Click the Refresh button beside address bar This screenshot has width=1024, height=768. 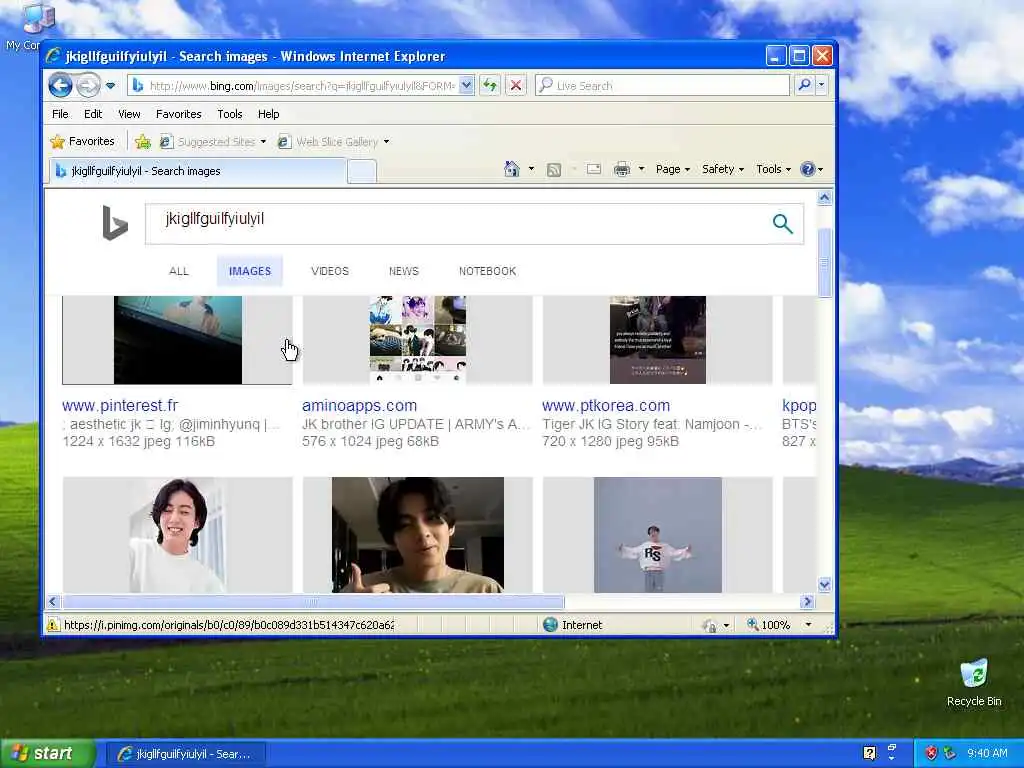coord(490,86)
